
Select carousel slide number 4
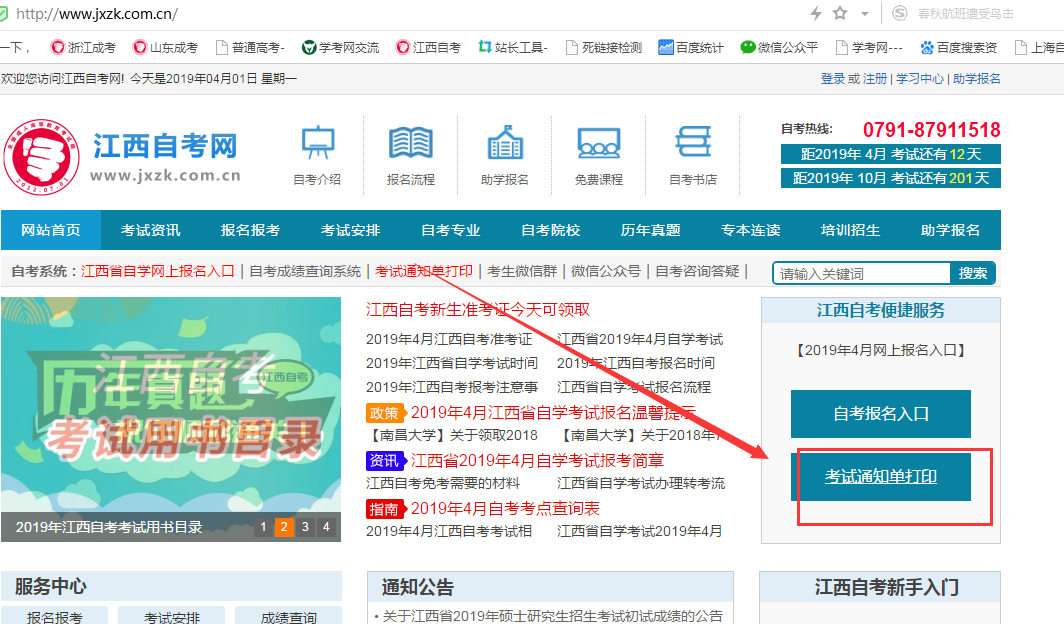click(325, 526)
